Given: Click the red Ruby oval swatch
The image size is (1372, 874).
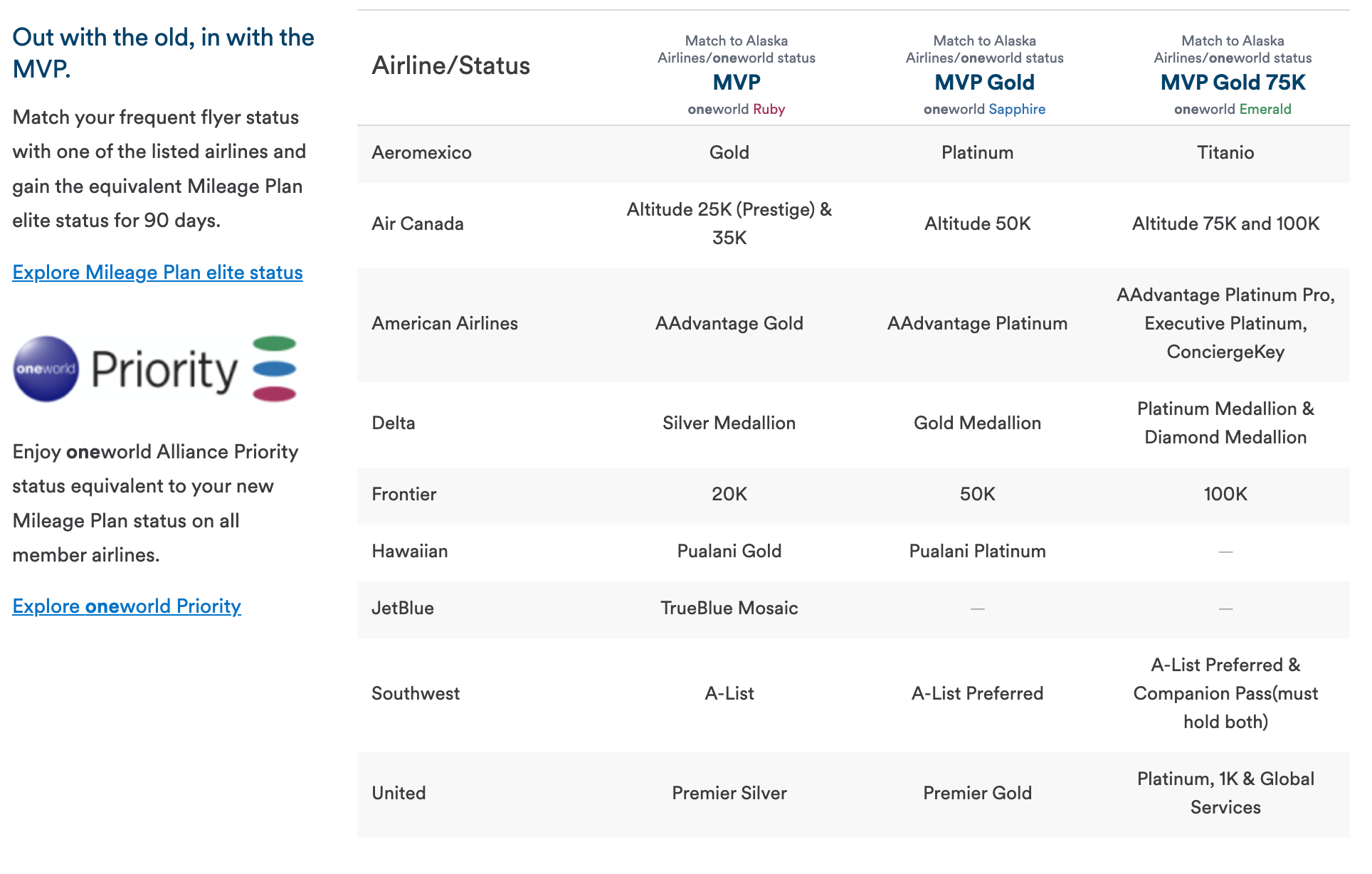Looking at the screenshot, I should (x=275, y=394).
